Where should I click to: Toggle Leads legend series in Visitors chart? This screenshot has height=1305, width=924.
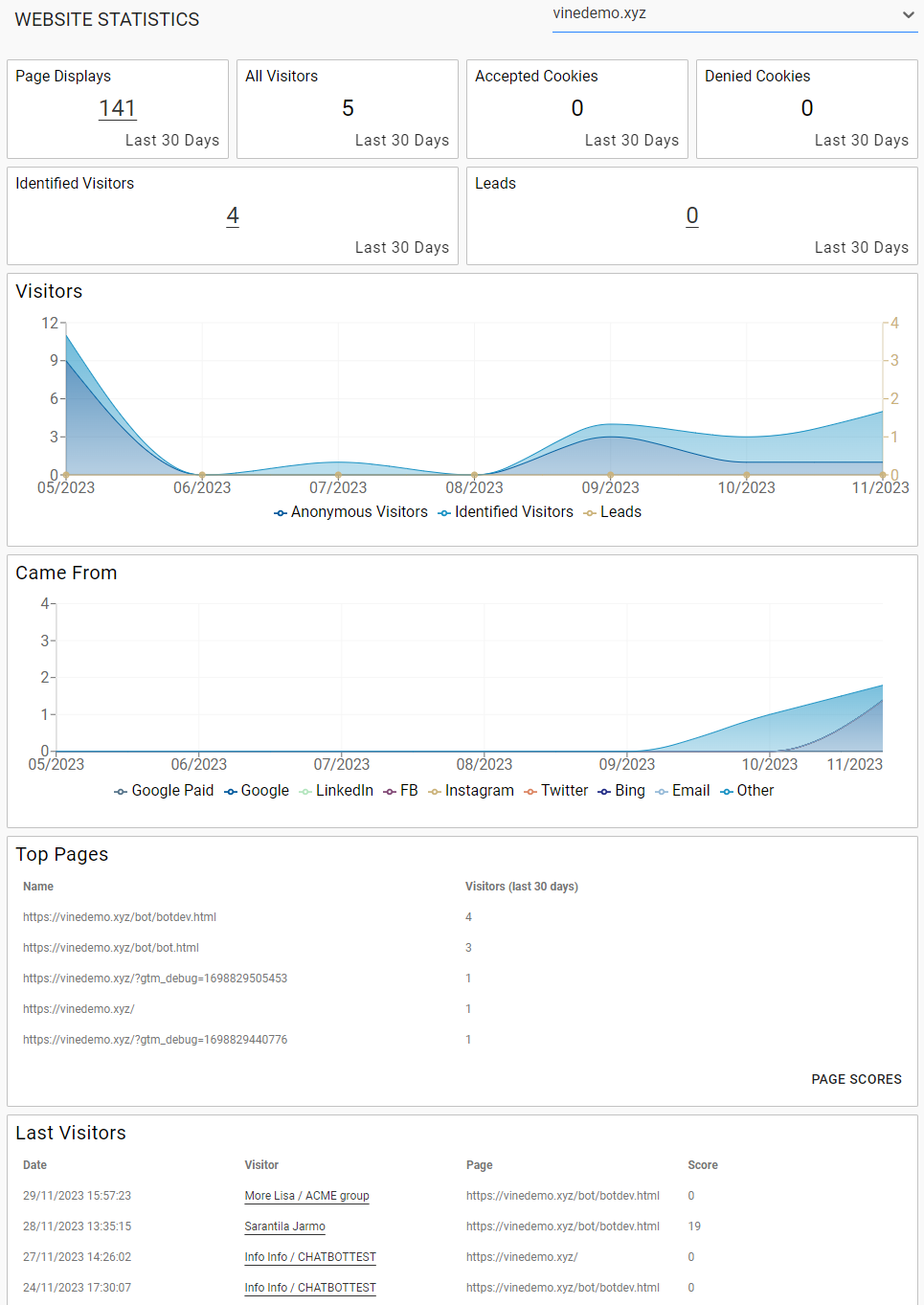[x=612, y=512]
